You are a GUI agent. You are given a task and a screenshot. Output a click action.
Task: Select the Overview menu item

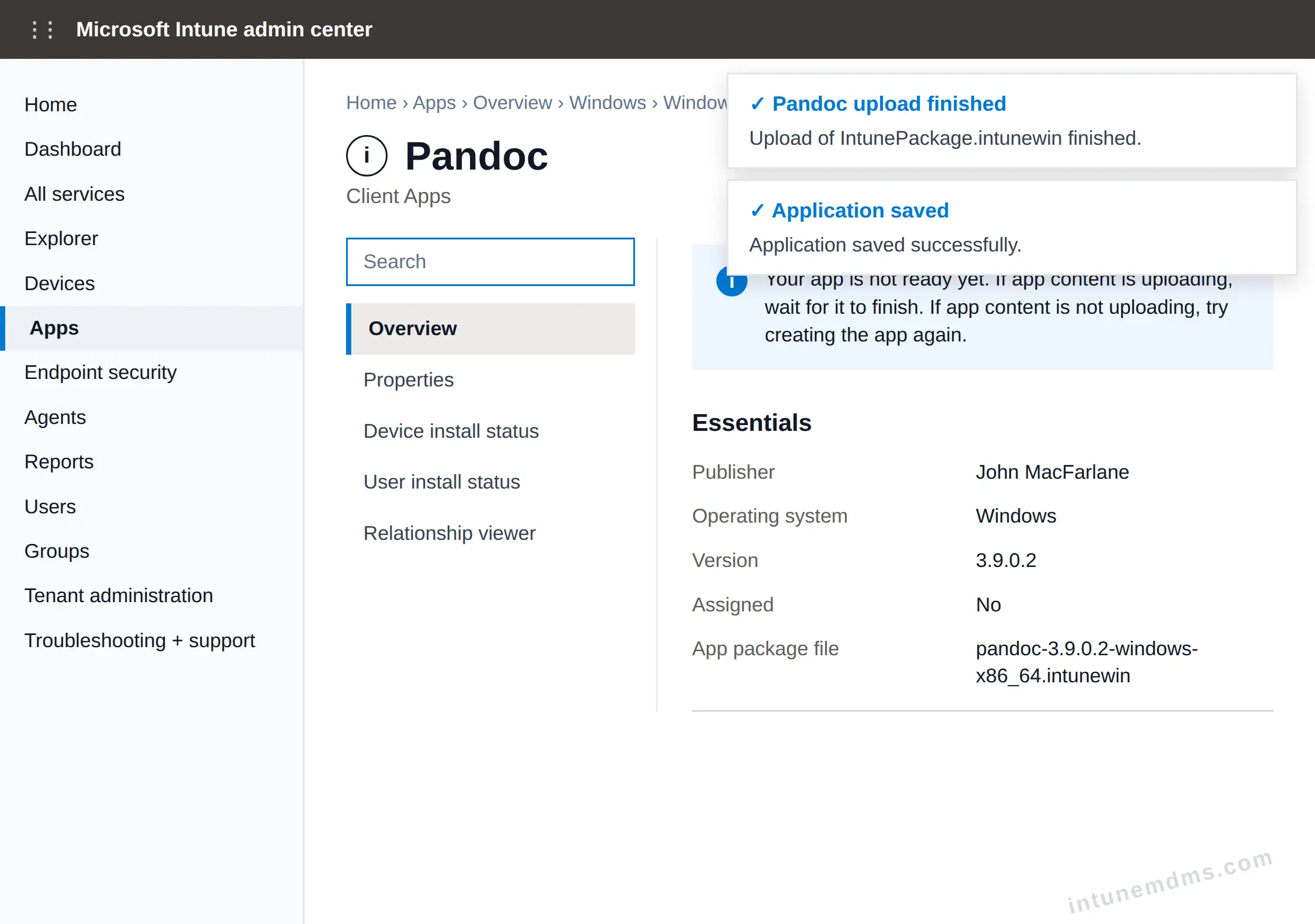(490, 328)
